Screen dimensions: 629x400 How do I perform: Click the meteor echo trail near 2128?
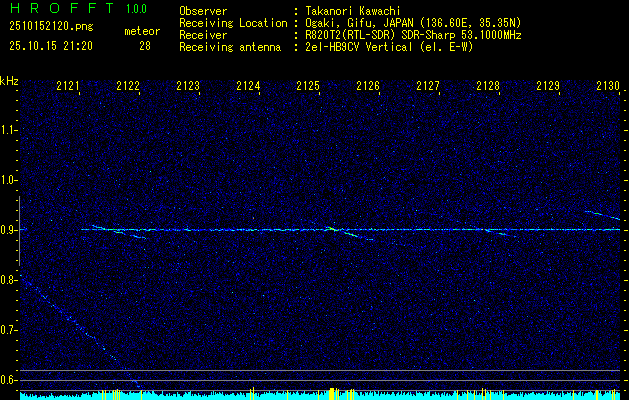[x=499, y=232]
